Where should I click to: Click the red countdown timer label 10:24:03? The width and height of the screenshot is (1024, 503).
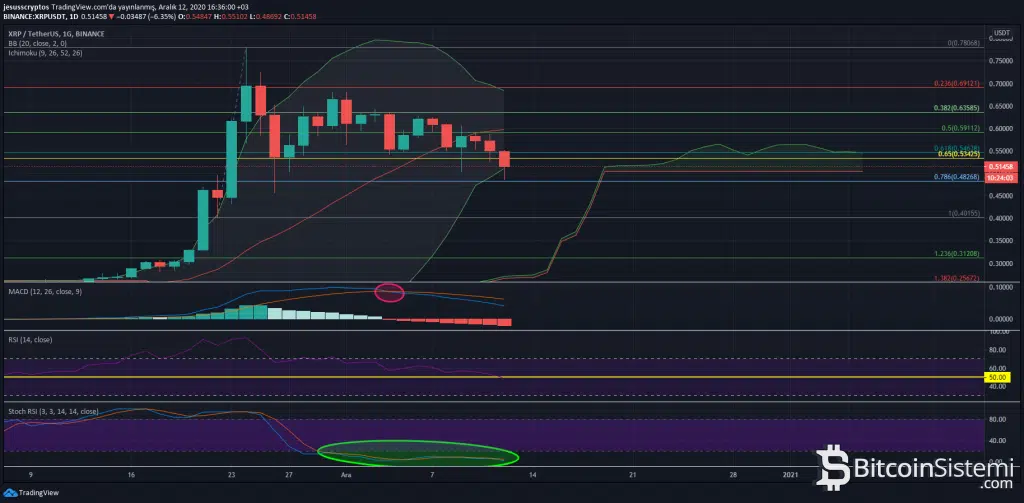tap(1000, 177)
